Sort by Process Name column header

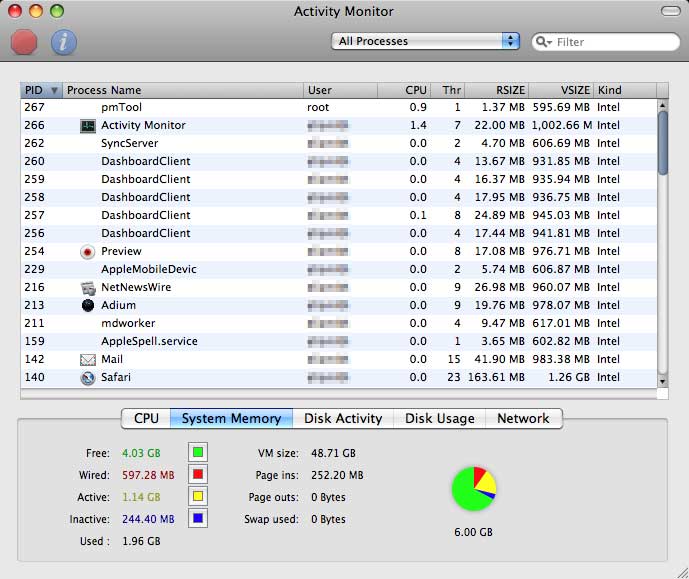pos(183,90)
